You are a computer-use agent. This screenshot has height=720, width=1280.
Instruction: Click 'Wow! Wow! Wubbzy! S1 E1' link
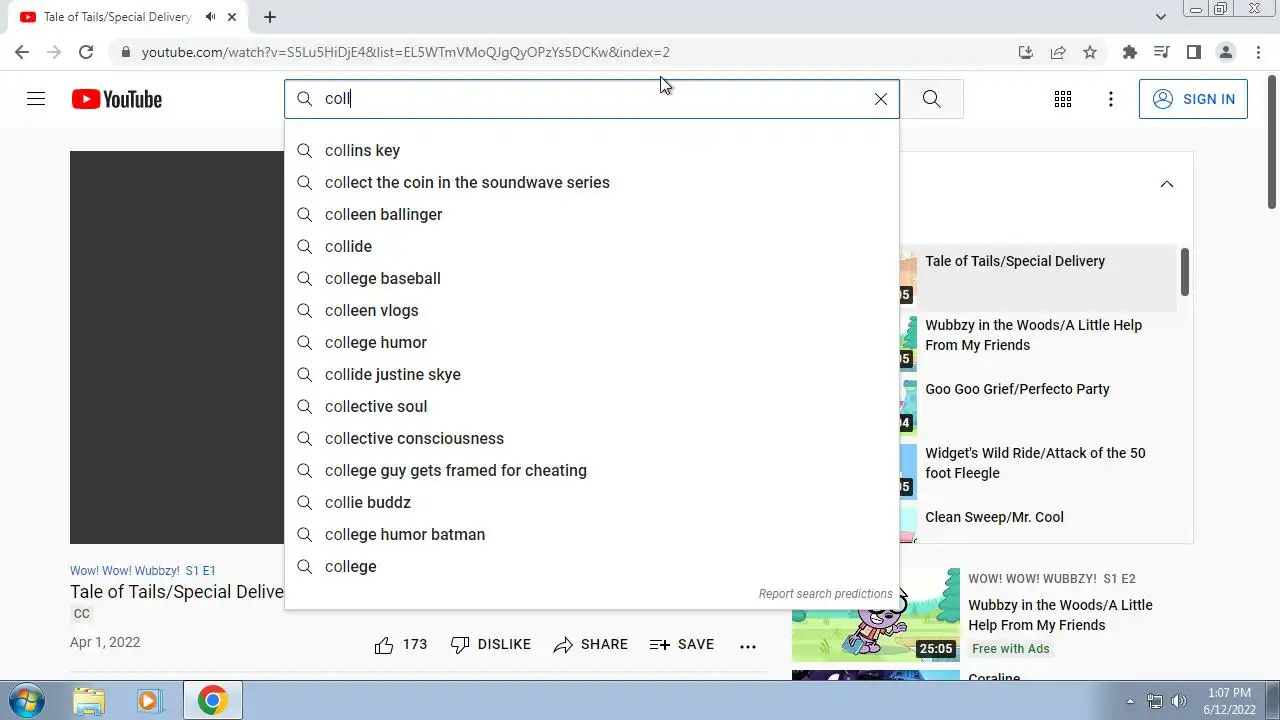point(143,571)
